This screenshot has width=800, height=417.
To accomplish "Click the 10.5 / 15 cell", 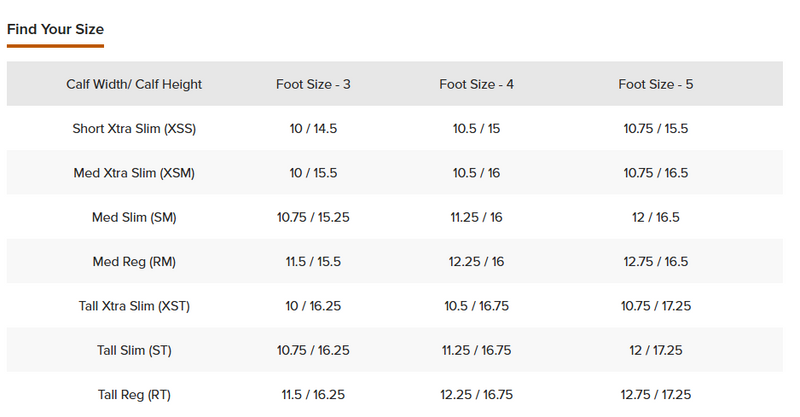I will (477, 129).
